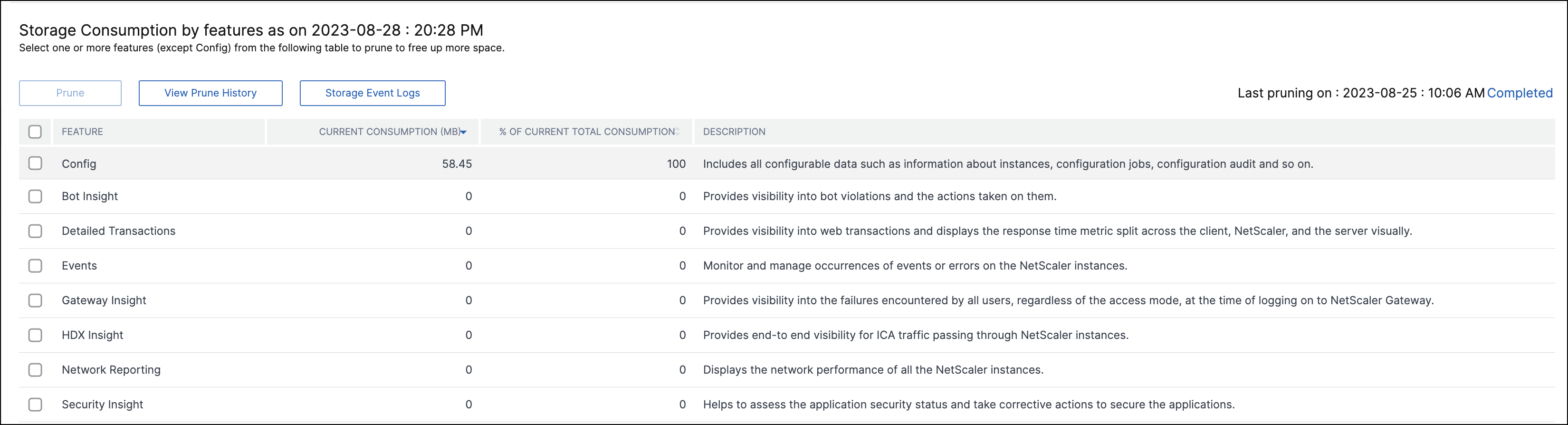Click the Bot Insight feature name
Image resolution: width=1568 pixels, height=425 pixels.
pos(90,196)
